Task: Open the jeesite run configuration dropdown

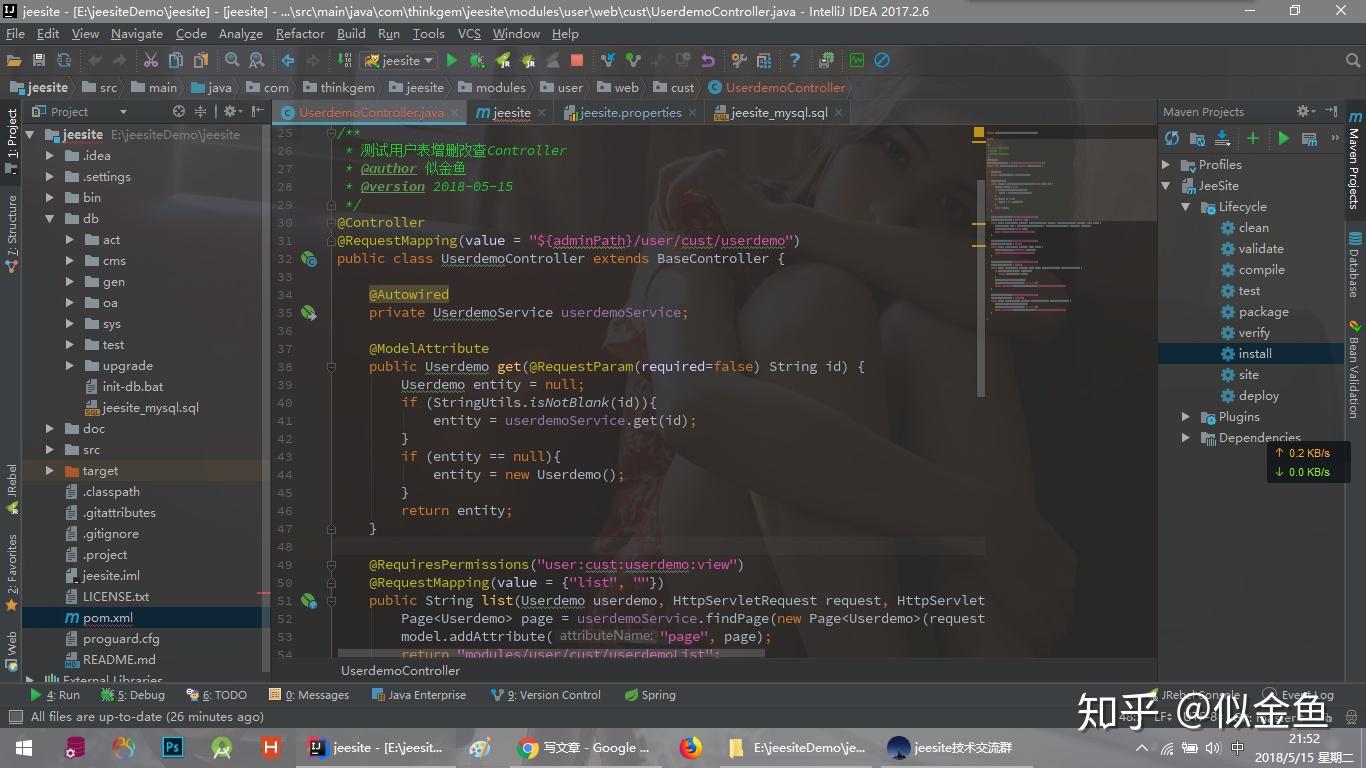Action: [400, 61]
